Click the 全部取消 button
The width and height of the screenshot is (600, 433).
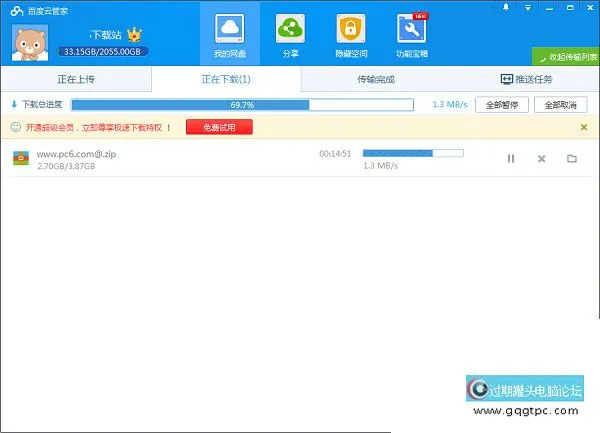561,104
